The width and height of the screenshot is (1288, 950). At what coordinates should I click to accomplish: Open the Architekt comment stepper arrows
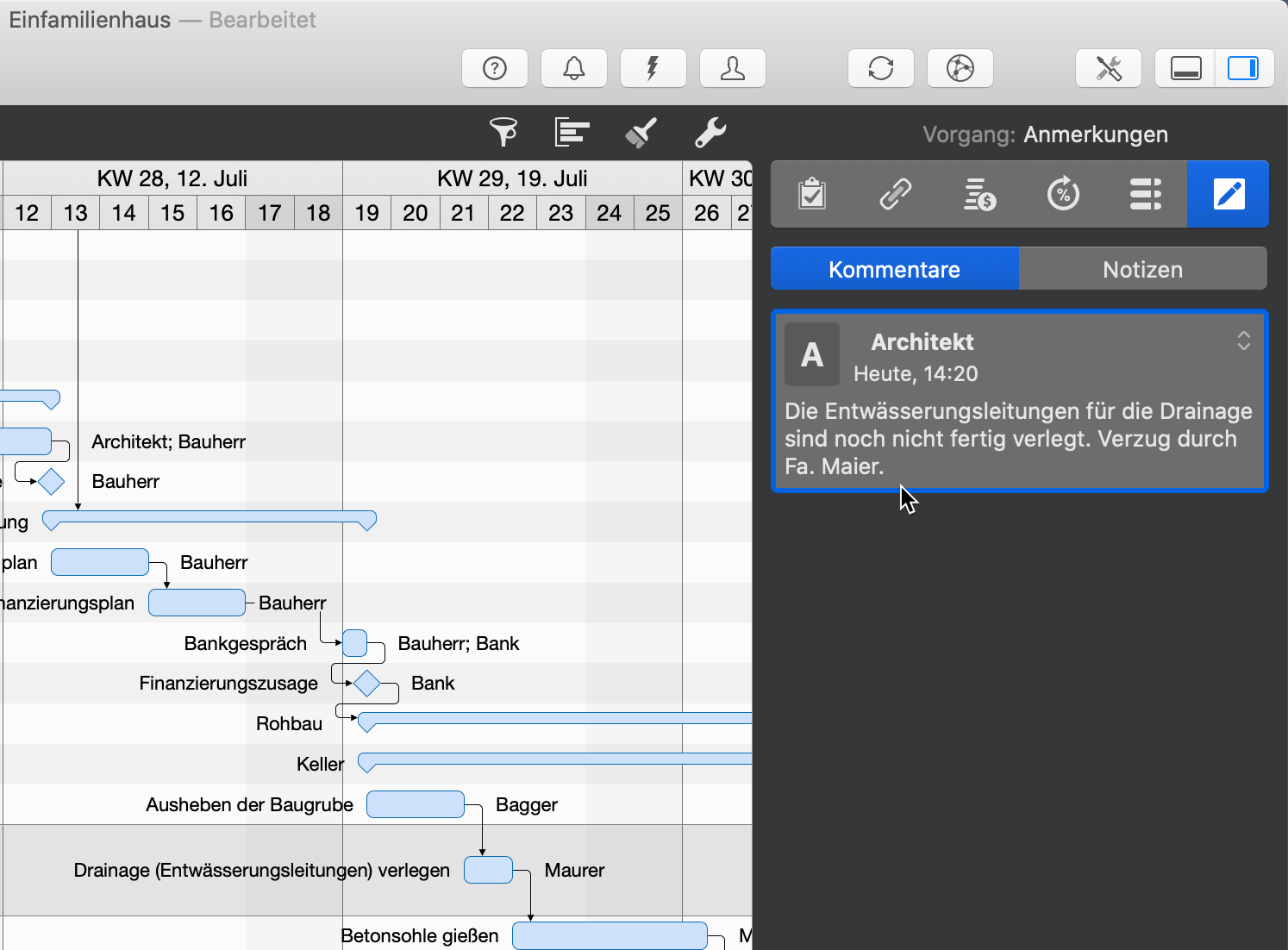point(1243,341)
